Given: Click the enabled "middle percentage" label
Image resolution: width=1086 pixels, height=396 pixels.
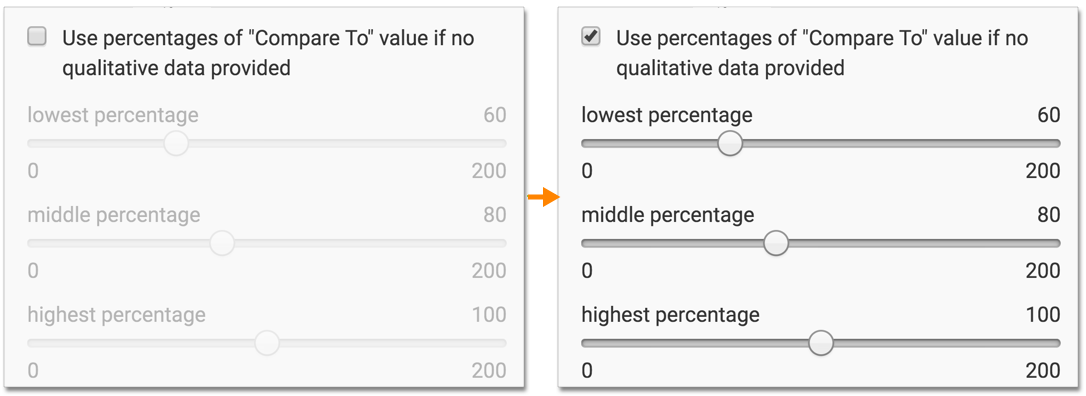Looking at the screenshot, I should point(668,215).
